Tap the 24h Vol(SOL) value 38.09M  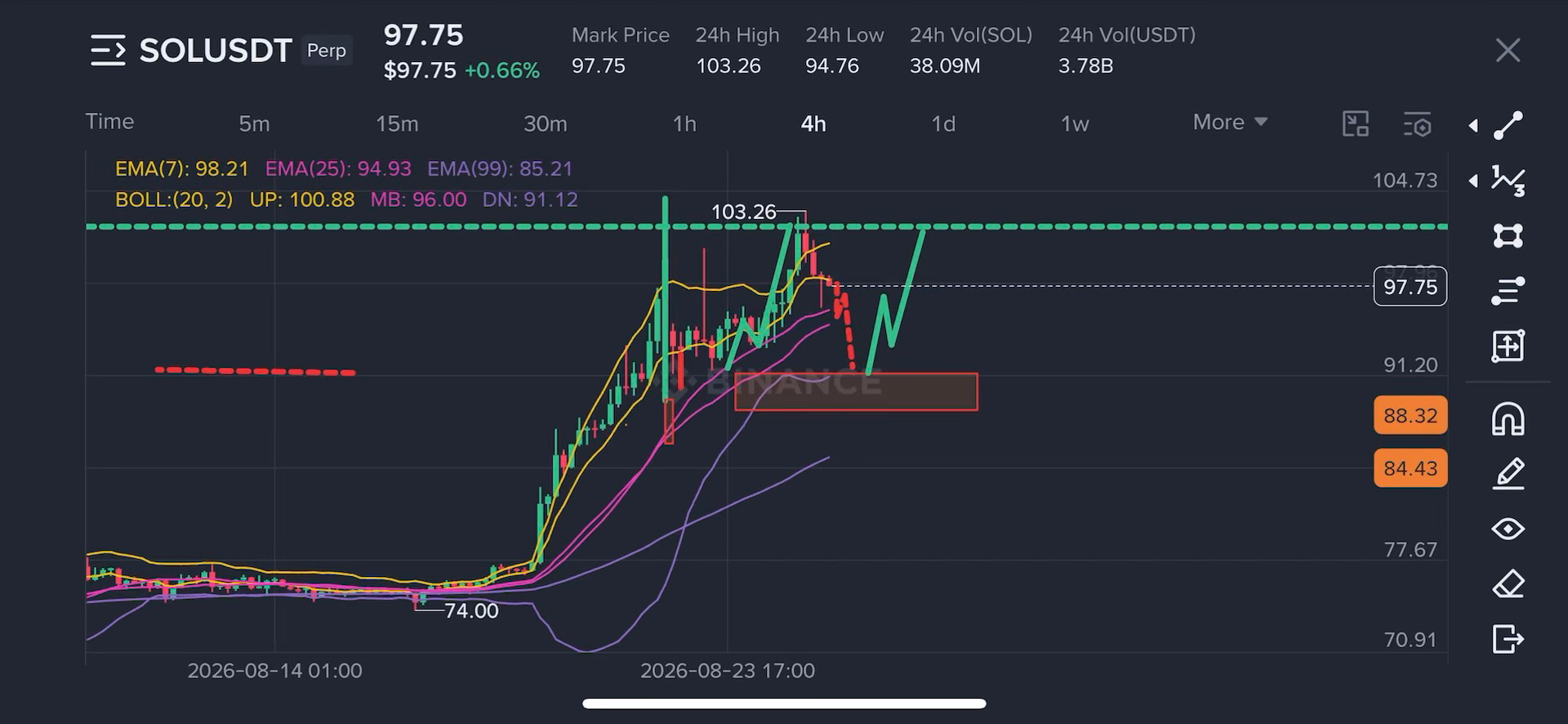pyautogui.click(x=945, y=65)
